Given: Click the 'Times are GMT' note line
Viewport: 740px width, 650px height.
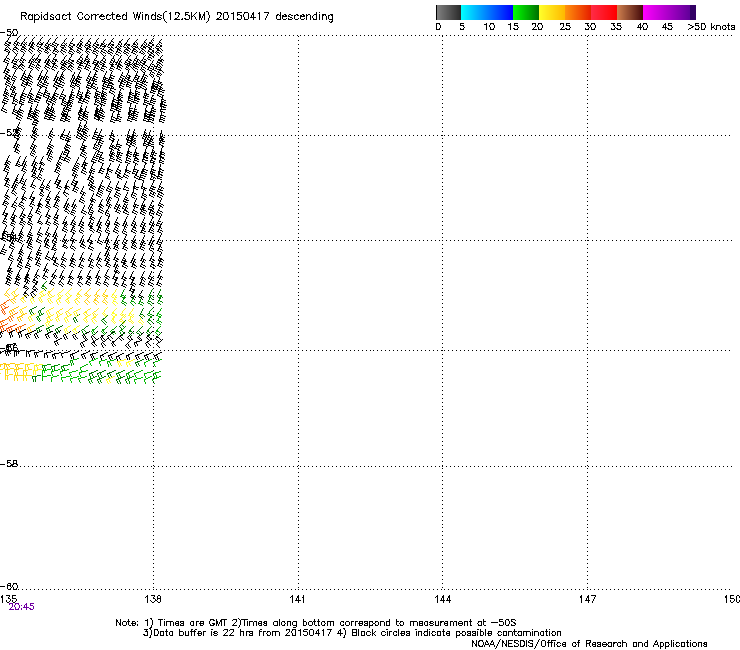Looking at the screenshot, I should pos(316,623).
